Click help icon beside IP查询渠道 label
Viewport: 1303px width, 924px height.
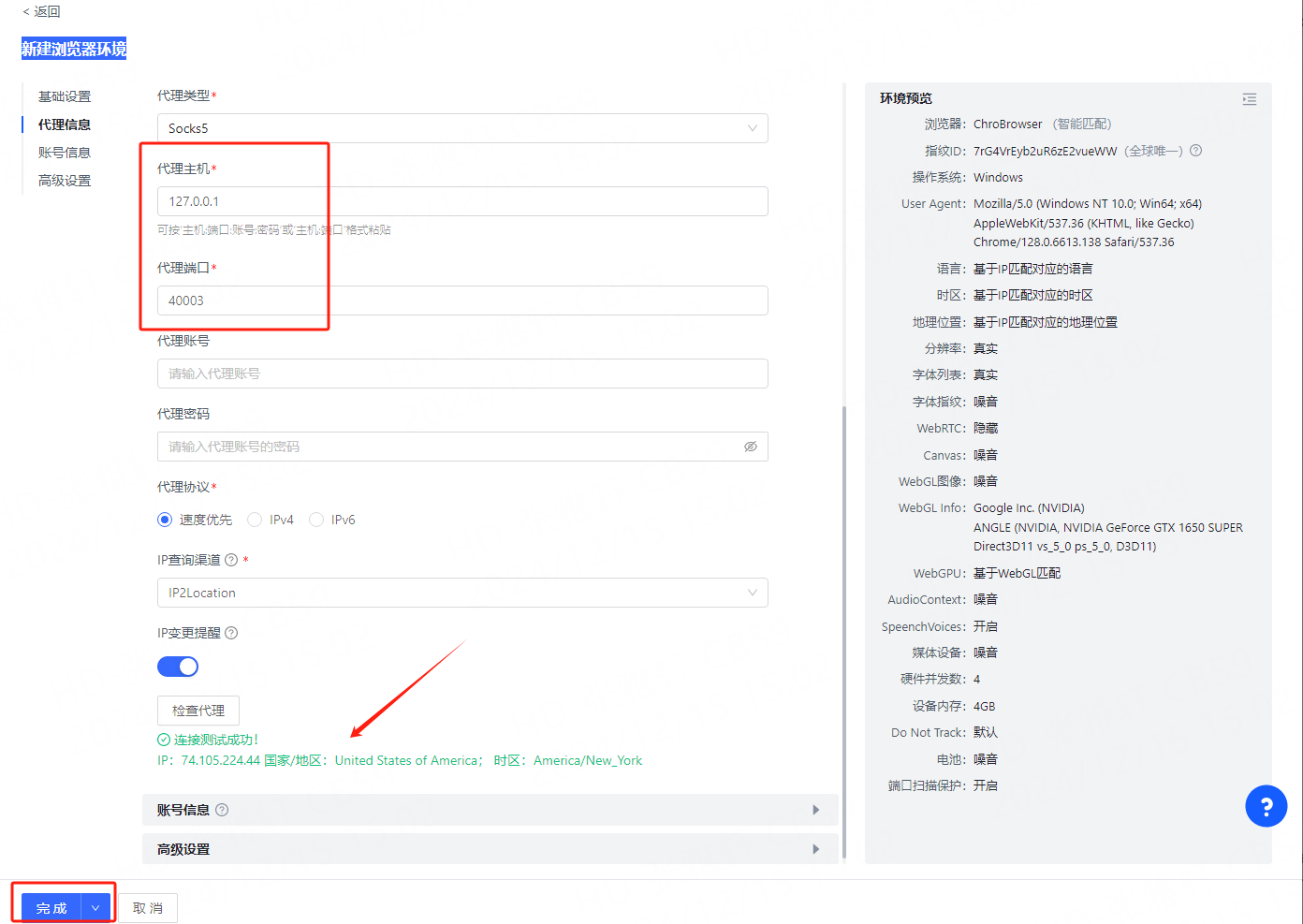(x=231, y=560)
